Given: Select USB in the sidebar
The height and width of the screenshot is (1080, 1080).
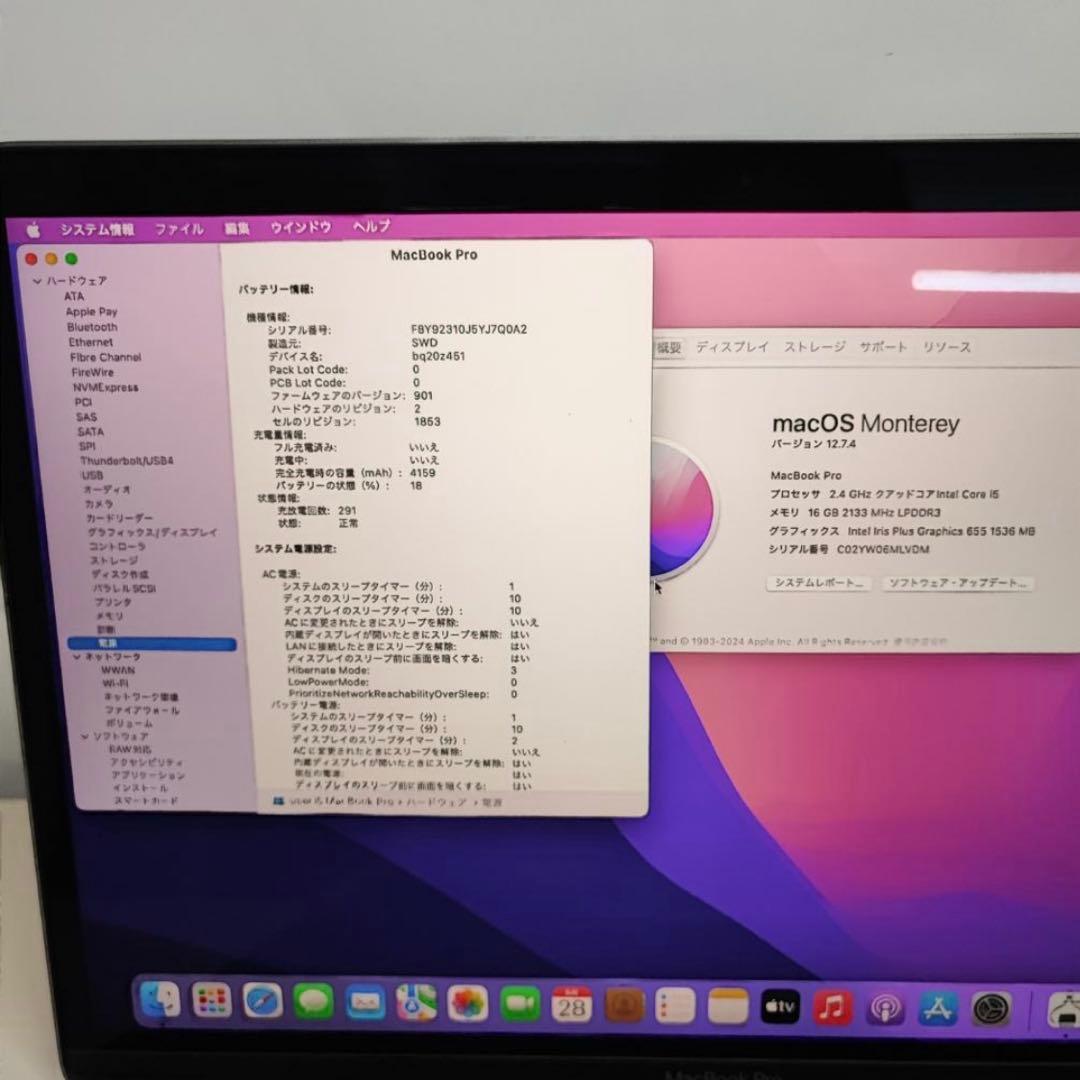Looking at the screenshot, I should click(92, 475).
